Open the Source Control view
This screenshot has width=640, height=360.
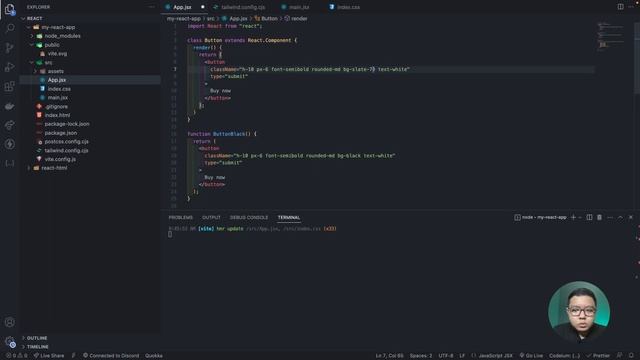[9, 47]
